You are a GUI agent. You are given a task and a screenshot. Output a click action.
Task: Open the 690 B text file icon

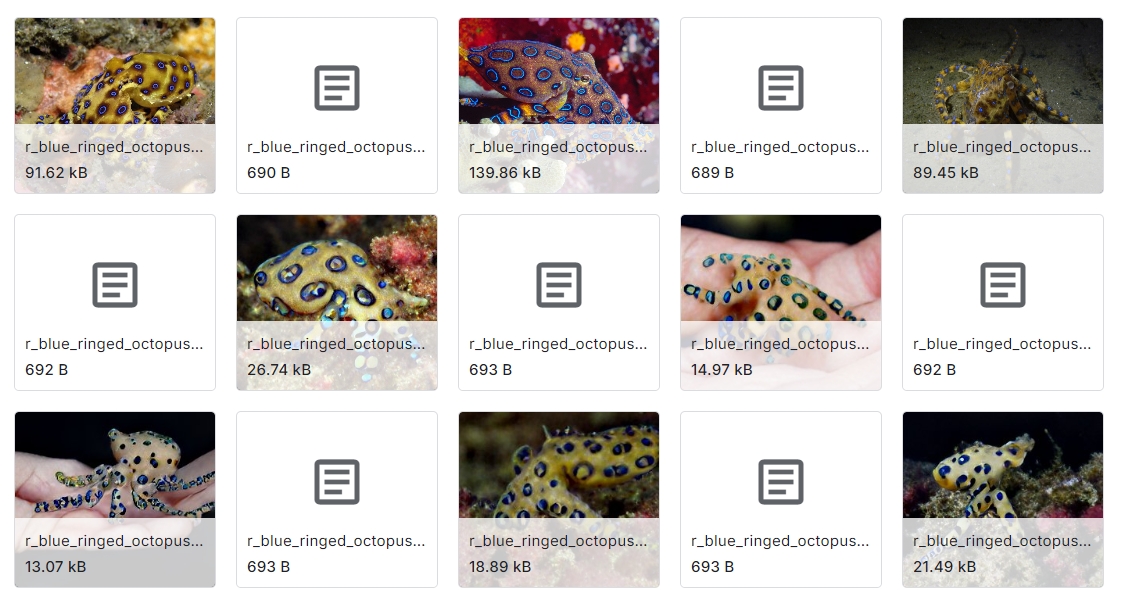coord(337,88)
